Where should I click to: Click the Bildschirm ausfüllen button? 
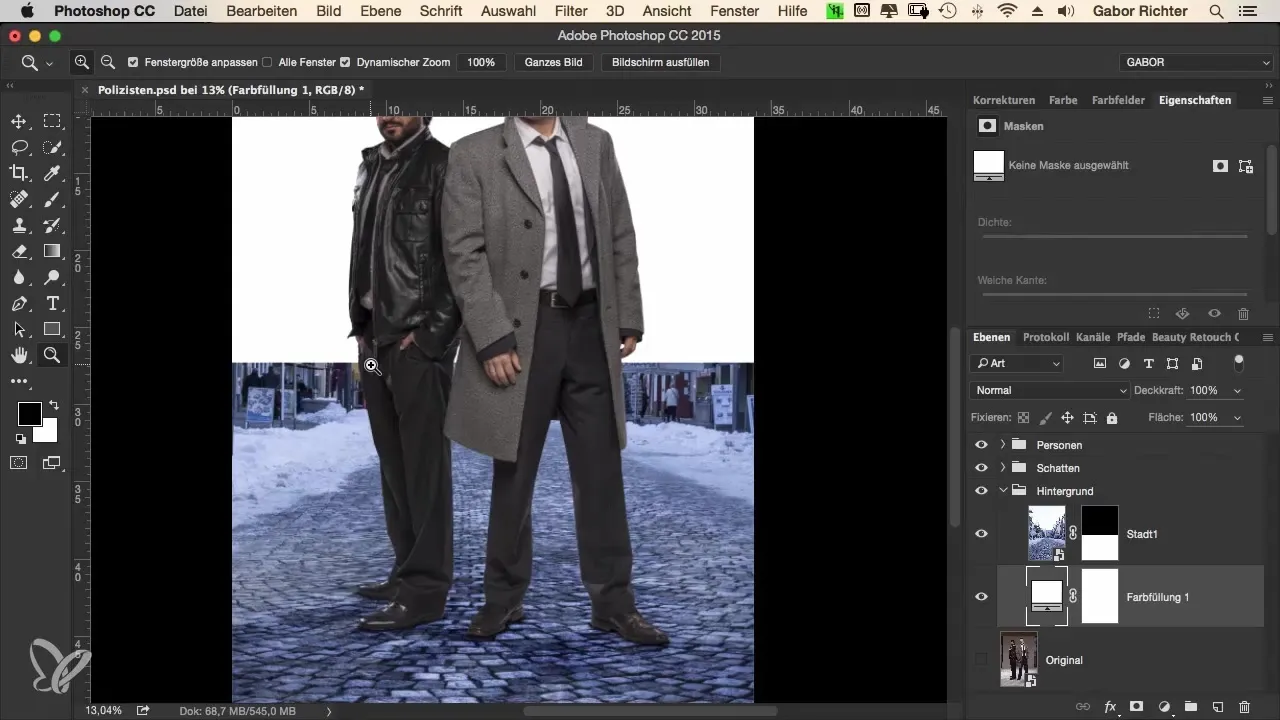tap(661, 62)
